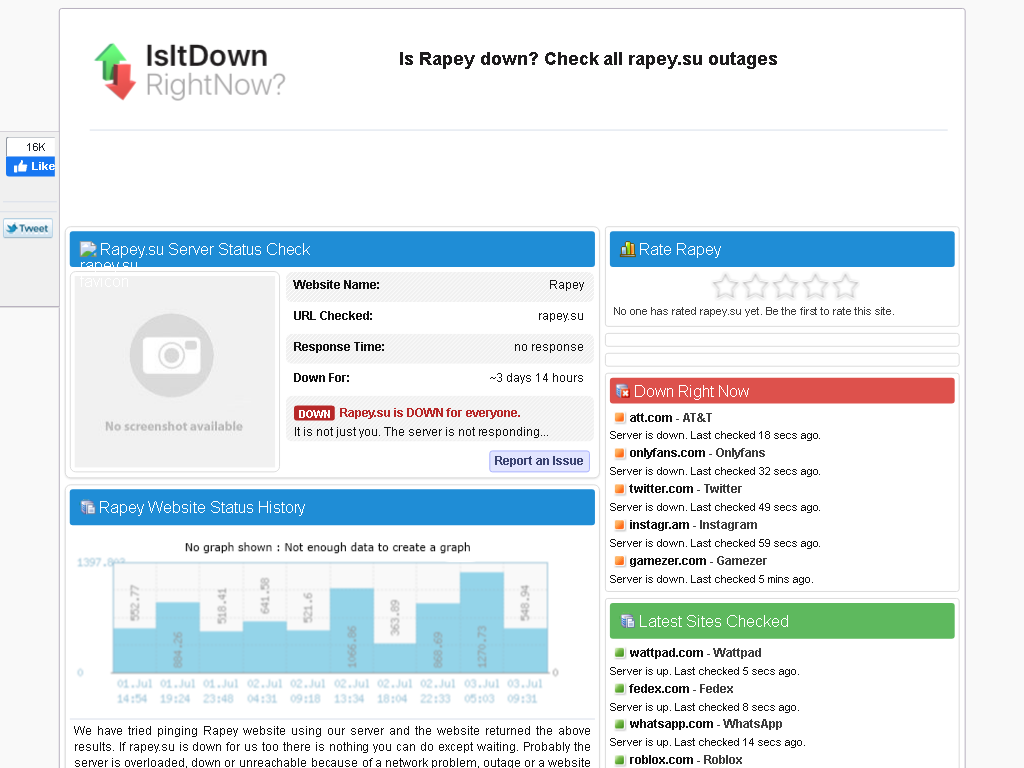
Task: Click the first rating star
Action: (725, 287)
